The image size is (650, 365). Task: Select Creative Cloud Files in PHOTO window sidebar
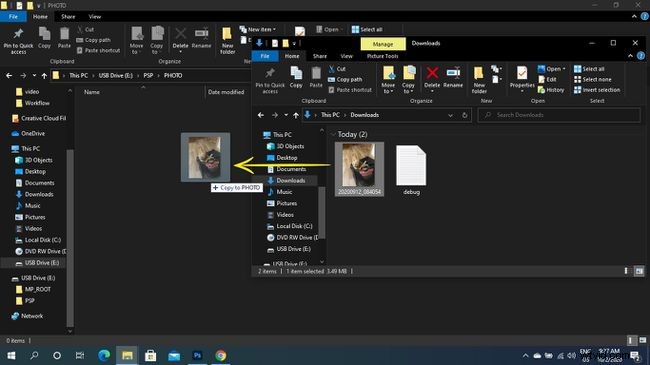(39, 118)
